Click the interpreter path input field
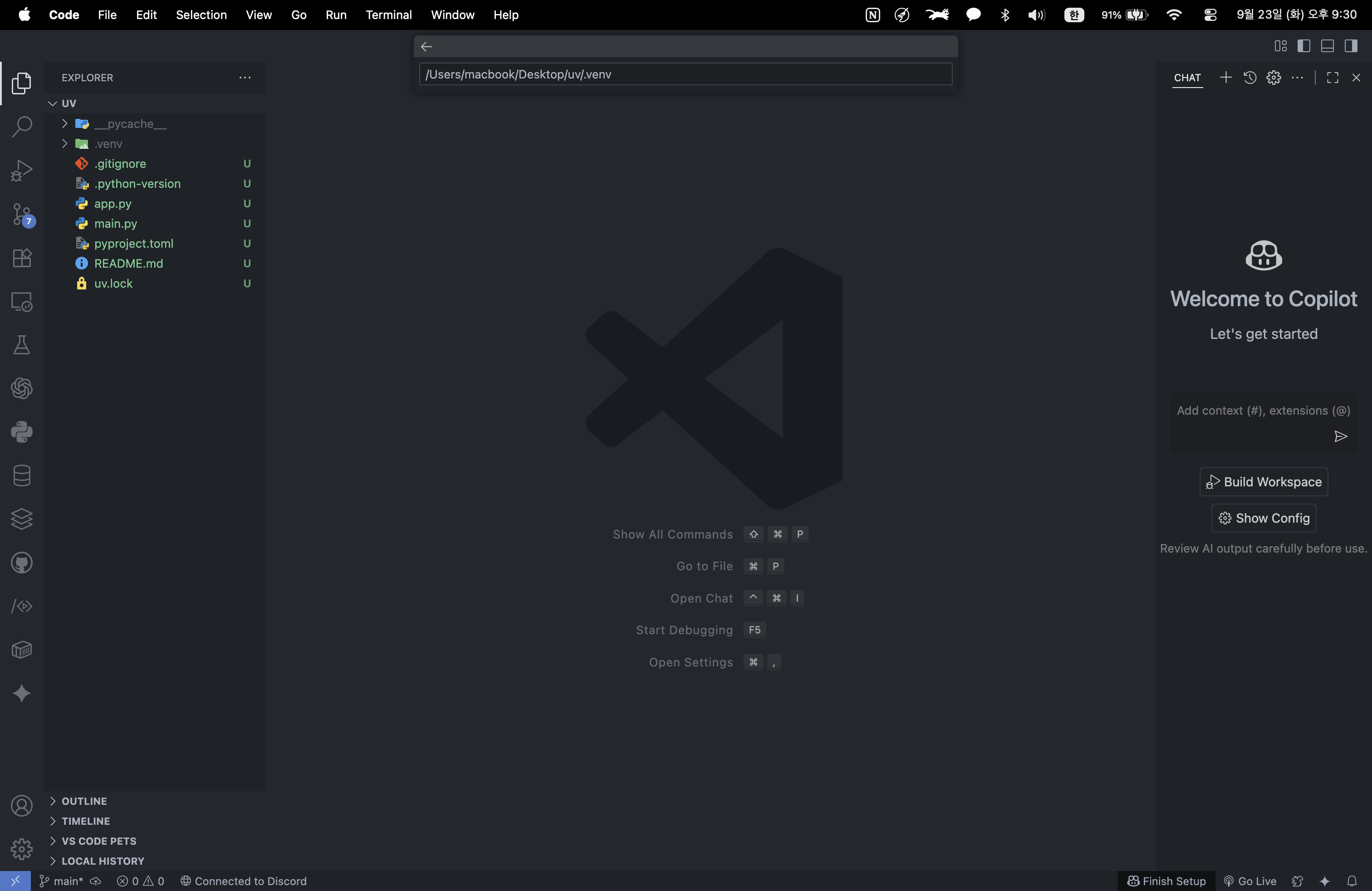The width and height of the screenshot is (1372, 891). click(x=685, y=74)
